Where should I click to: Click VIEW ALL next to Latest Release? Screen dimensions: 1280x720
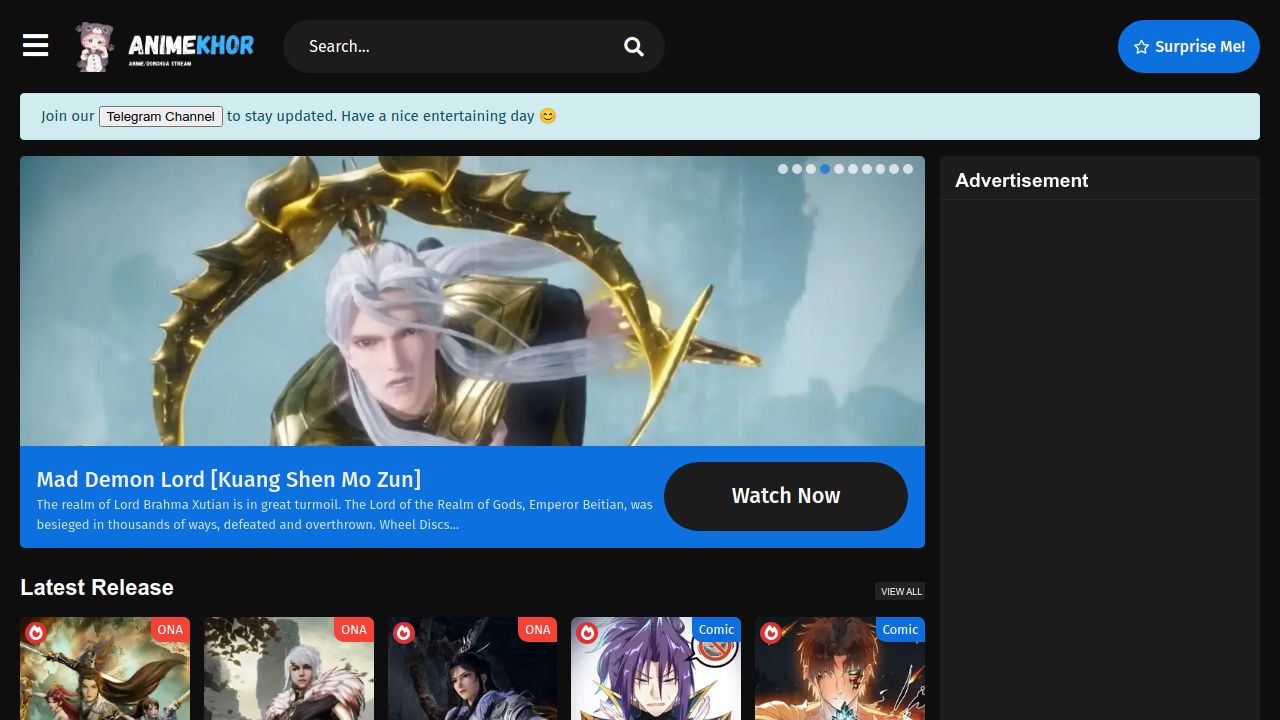pos(900,591)
